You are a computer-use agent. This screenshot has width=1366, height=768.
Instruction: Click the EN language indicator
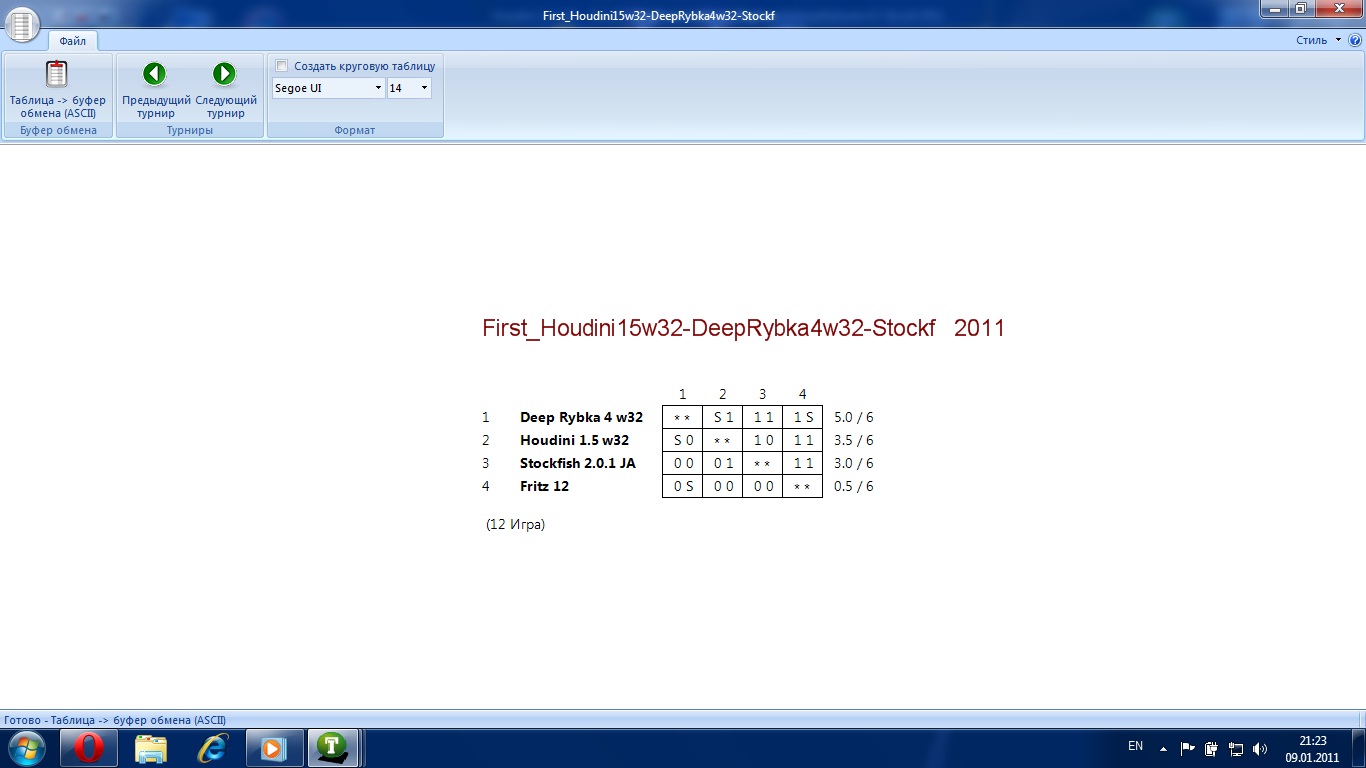tap(1135, 746)
